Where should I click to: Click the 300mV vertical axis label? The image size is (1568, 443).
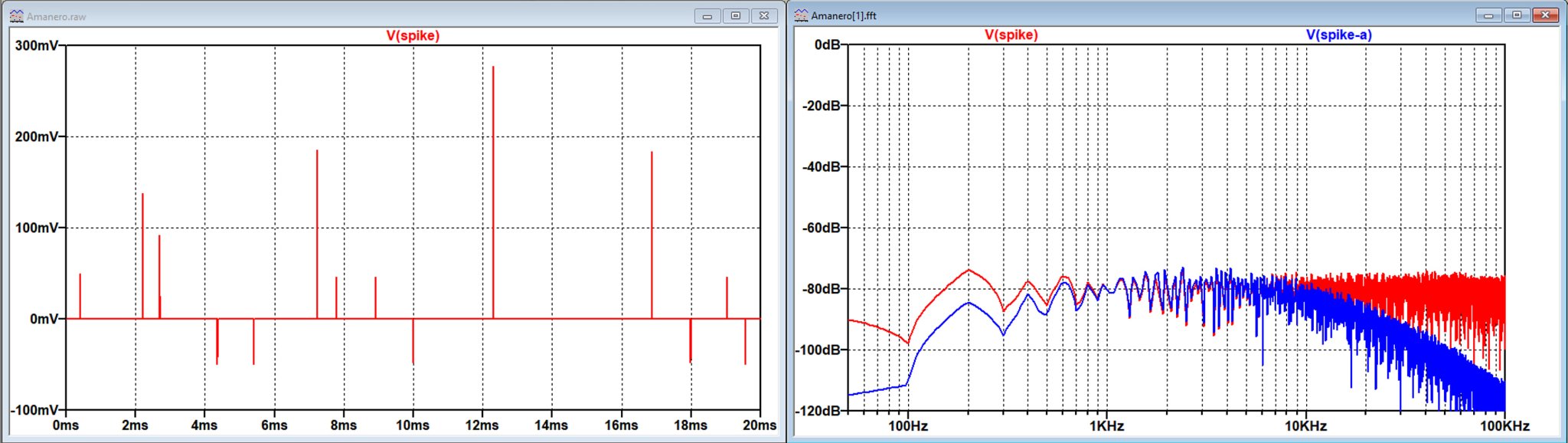[x=37, y=45]
